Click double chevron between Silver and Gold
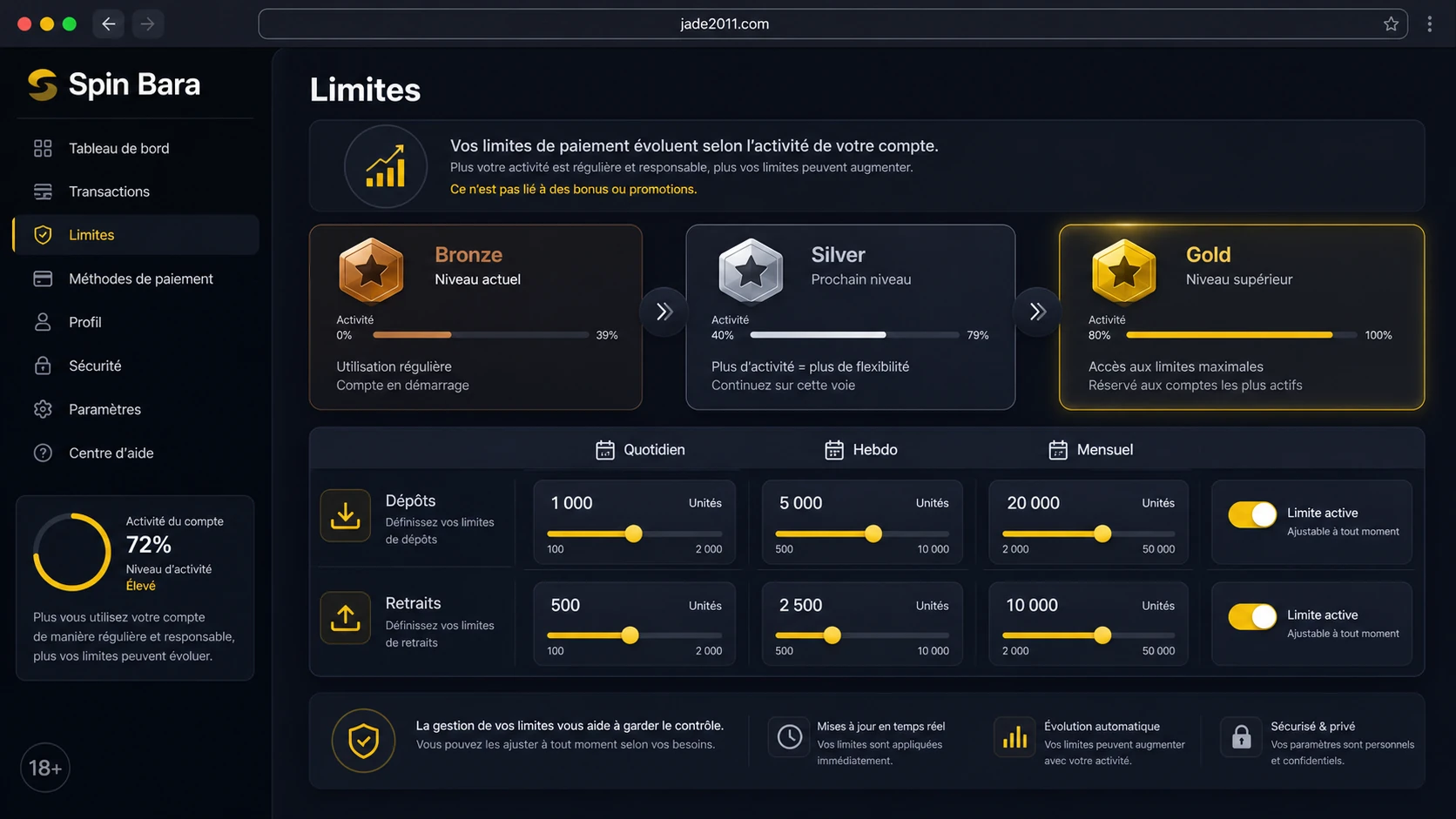 [x=1037, y=312]
